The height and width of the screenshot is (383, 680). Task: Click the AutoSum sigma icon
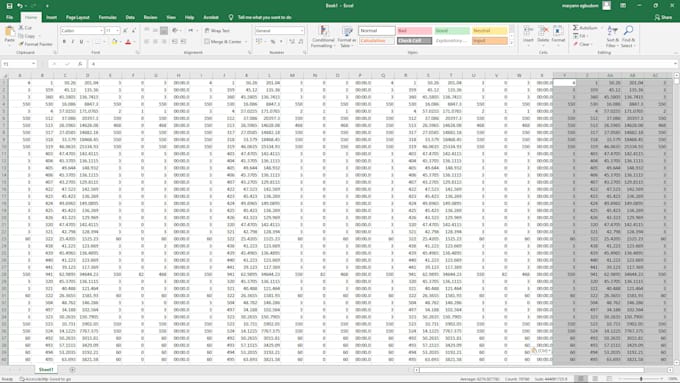[575, 28]
